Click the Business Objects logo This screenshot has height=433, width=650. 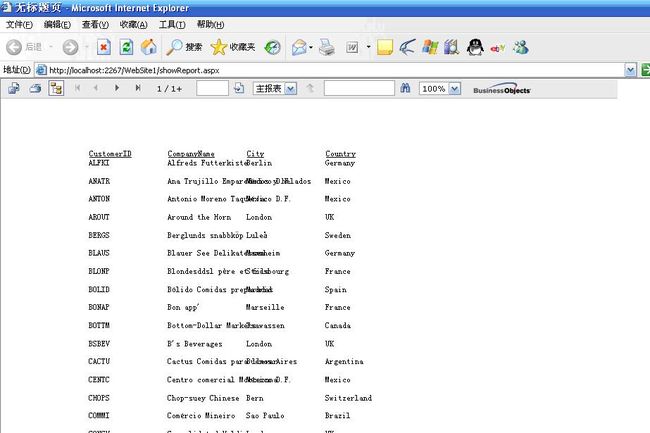502,89
